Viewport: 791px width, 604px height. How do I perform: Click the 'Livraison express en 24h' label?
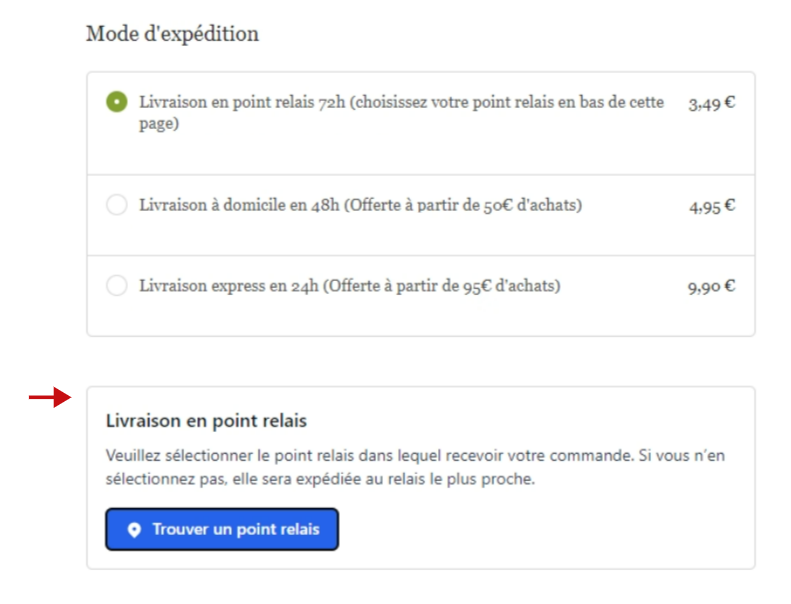pyautogui.click(x=229, y=286)
